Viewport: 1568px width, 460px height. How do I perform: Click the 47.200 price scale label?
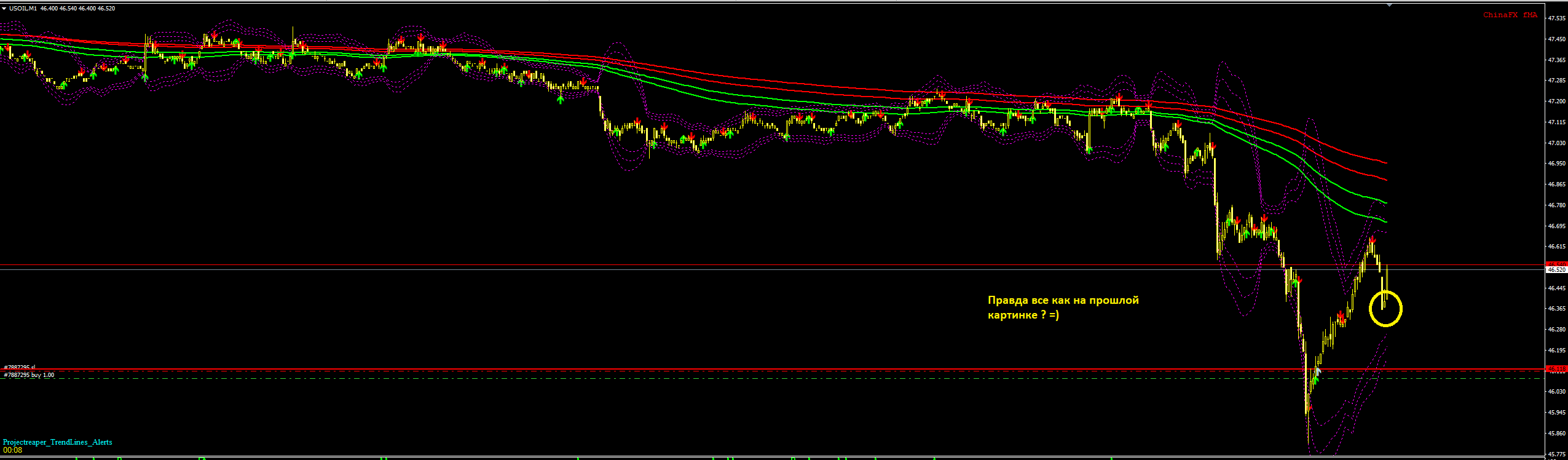point(1557,101)
